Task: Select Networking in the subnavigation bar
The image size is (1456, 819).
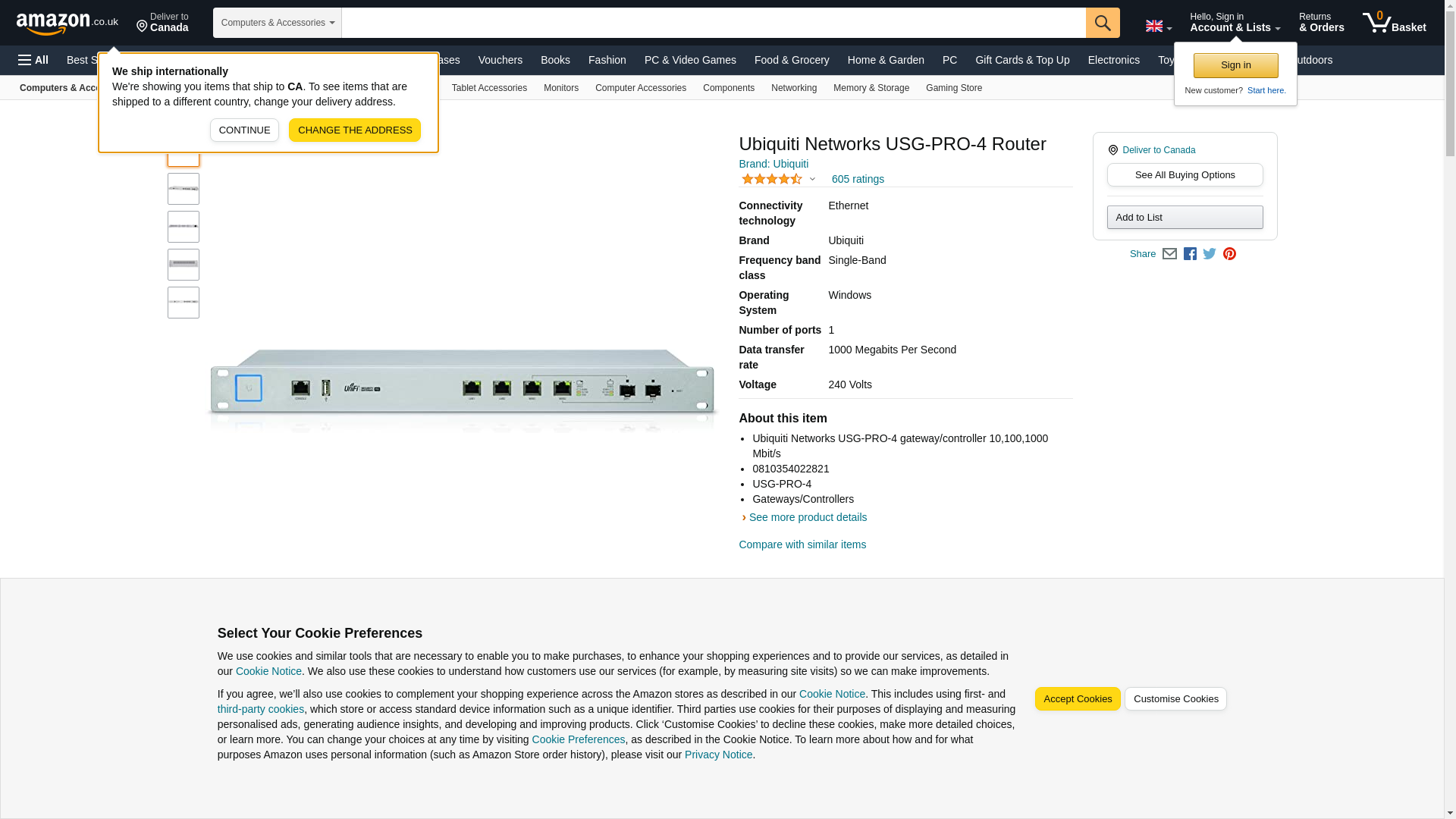Action: tap(793, 88)
